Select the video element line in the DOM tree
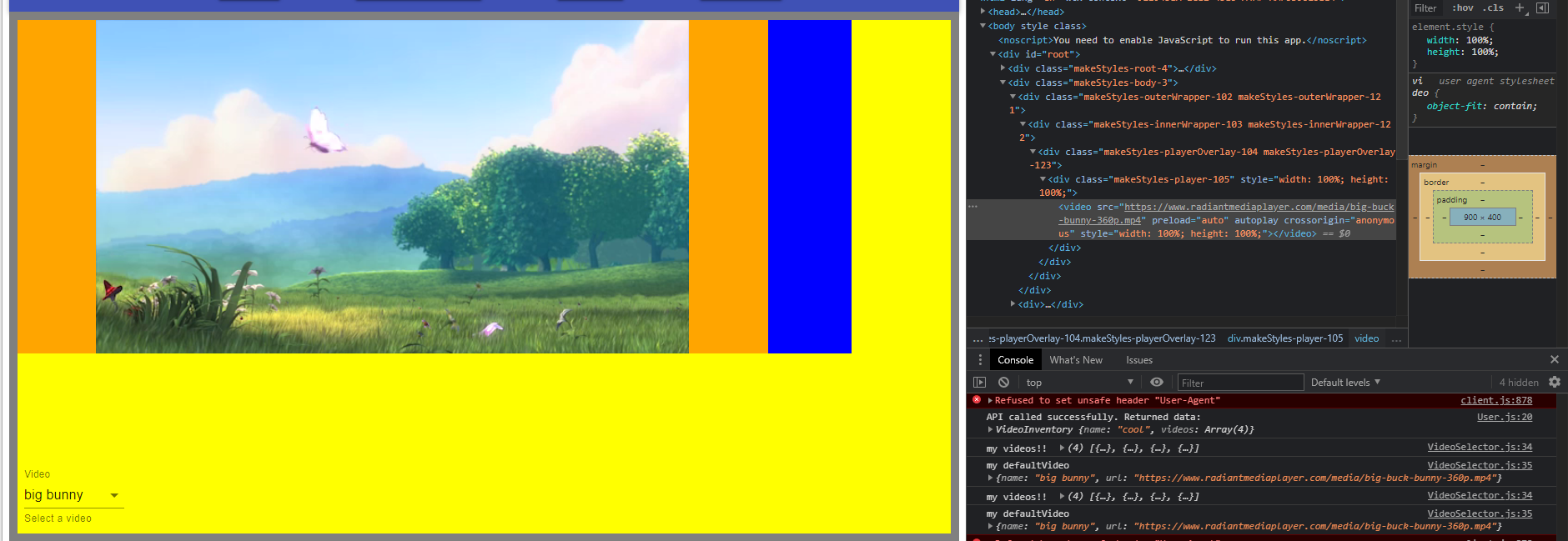 click(1181, 220)
